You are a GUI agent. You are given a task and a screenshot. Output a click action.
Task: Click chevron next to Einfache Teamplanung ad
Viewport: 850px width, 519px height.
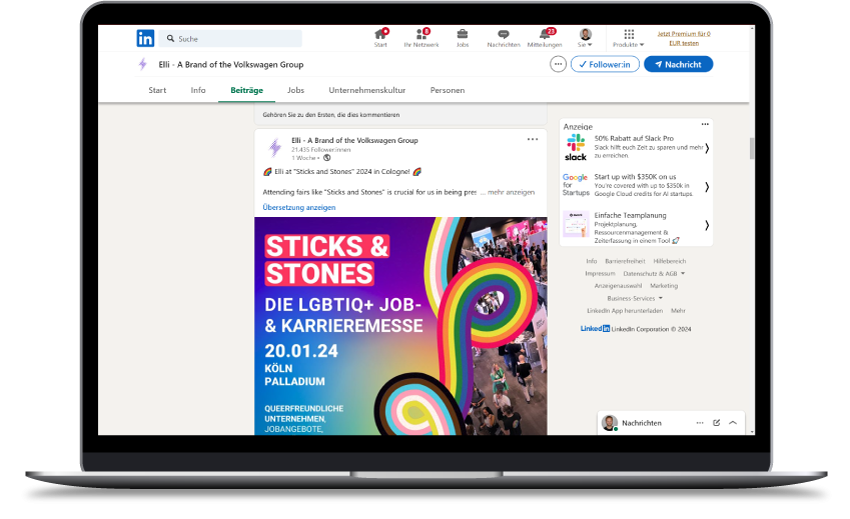[x=707, y=225]
